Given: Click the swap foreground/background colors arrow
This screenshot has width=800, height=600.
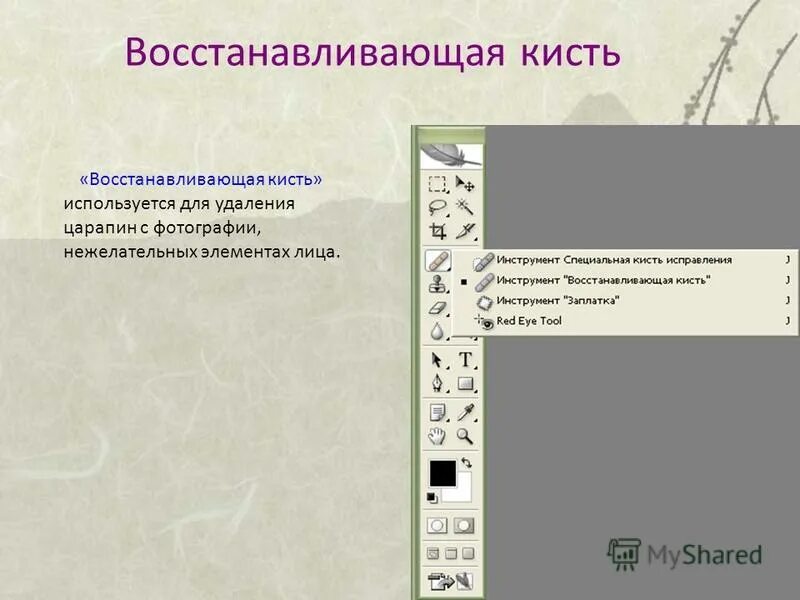Looking at the screenshot, I should [x=468, y=462].
